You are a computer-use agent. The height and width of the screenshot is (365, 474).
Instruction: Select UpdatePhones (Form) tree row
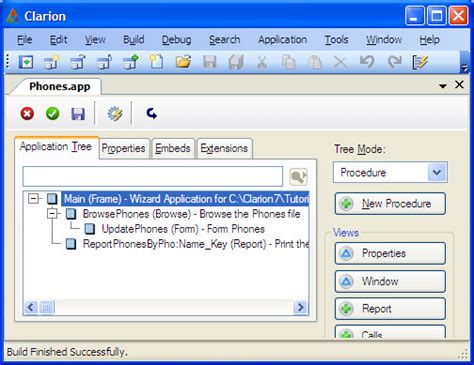(183, 229)
